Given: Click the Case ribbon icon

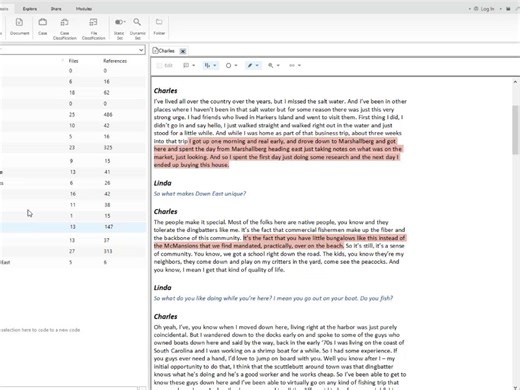Looking at the screenshot, I should tap(43, 22).
